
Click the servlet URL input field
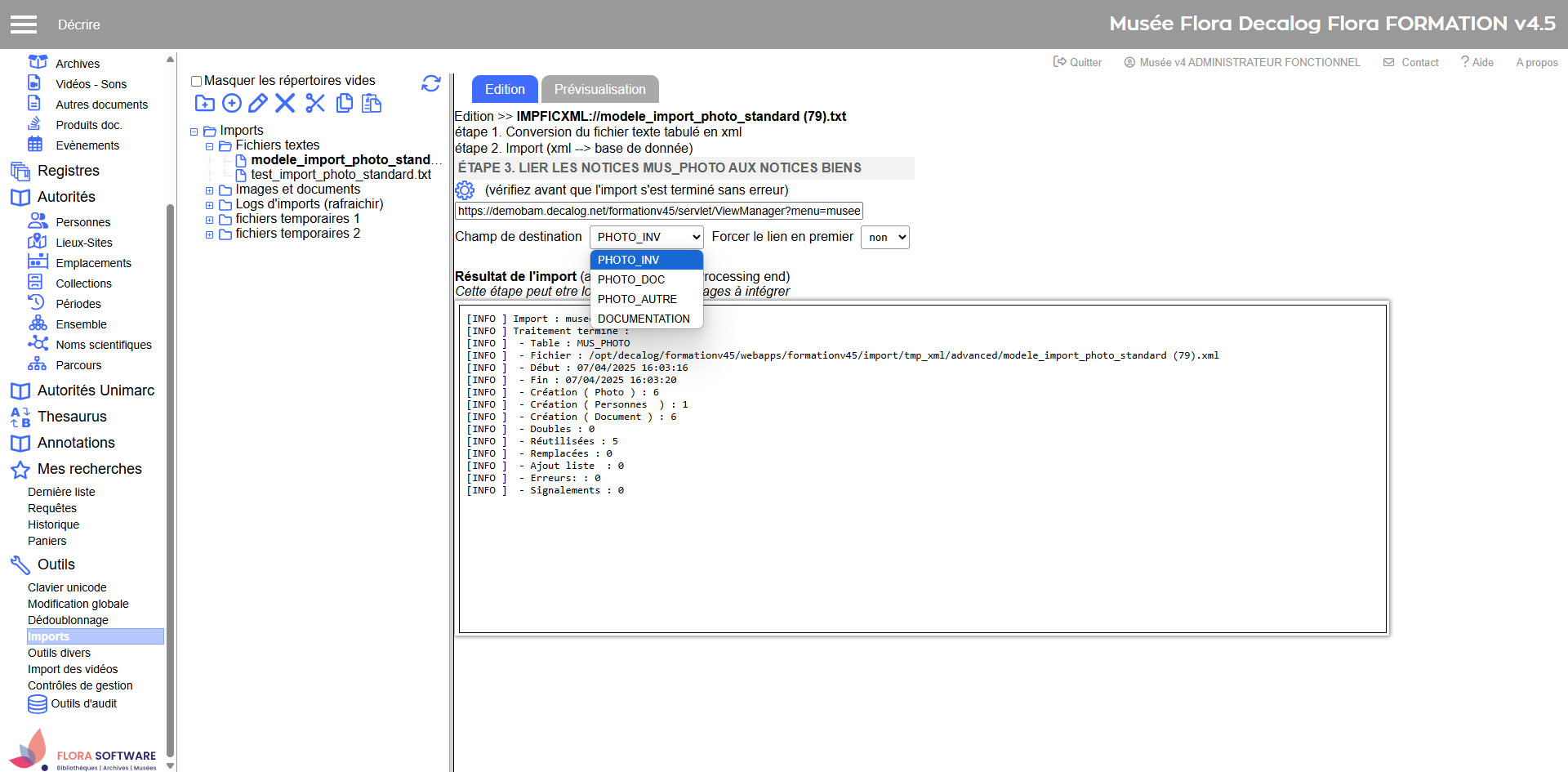[658, 211]
